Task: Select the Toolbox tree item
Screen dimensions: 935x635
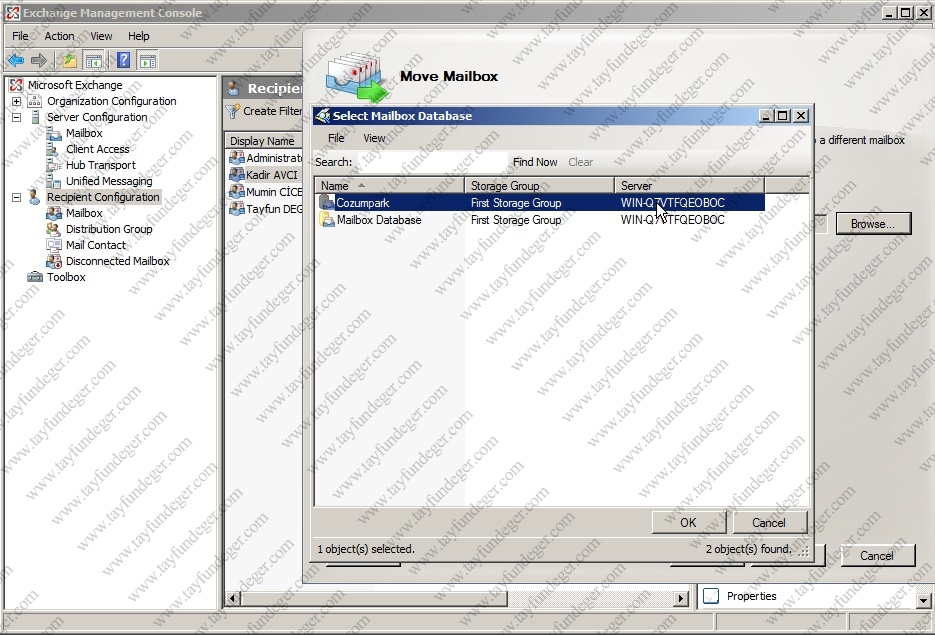Action: tap(66, 277)
